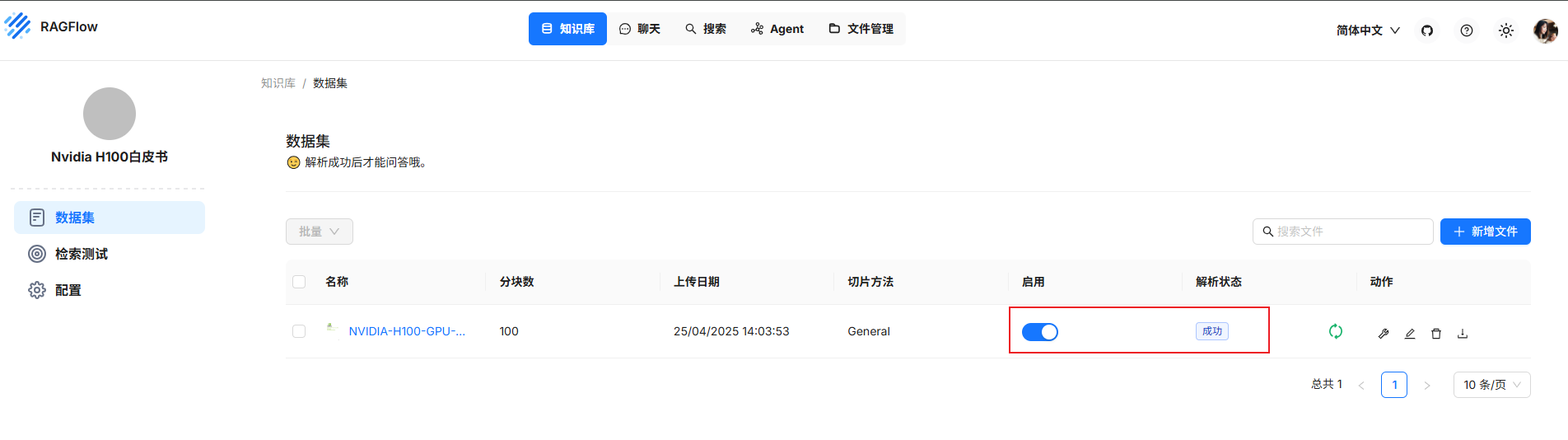
Task: Open the NVIDIA-H100-GPU-... file link
Action: point(407,331)
